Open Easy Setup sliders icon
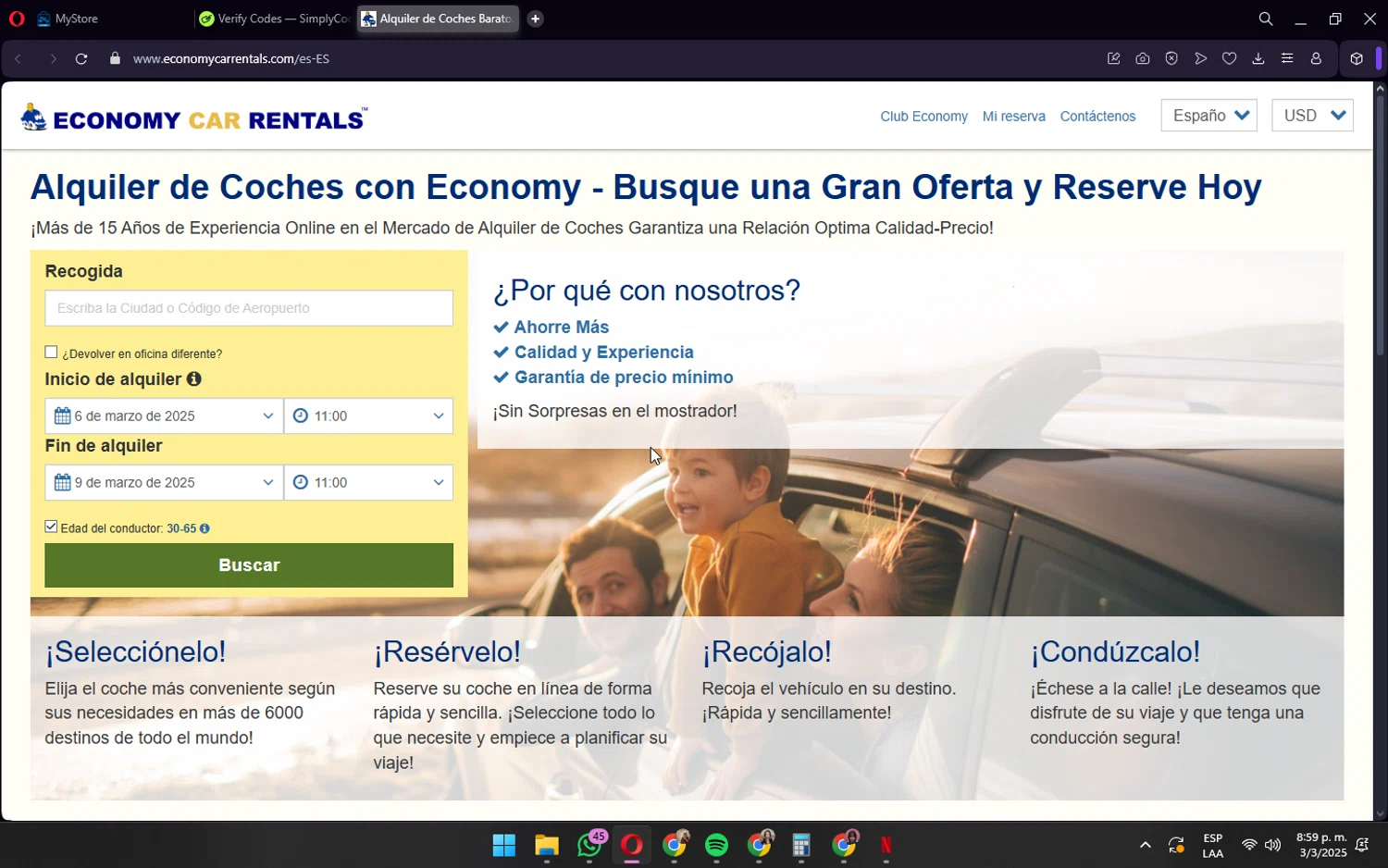1388x868 pixels. click(x=1287, y=58)
